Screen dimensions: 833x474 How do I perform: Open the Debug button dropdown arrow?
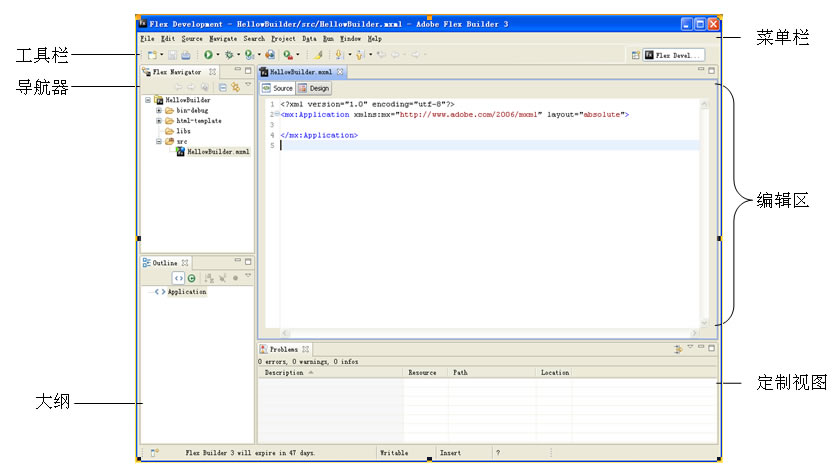pyautogui.click(x=239, y=55)
